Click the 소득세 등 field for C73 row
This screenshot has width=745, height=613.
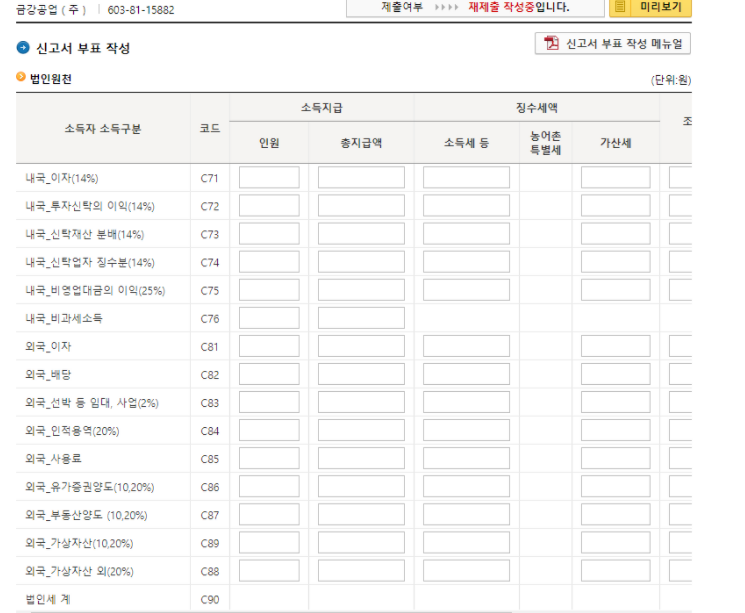point(466,234)
